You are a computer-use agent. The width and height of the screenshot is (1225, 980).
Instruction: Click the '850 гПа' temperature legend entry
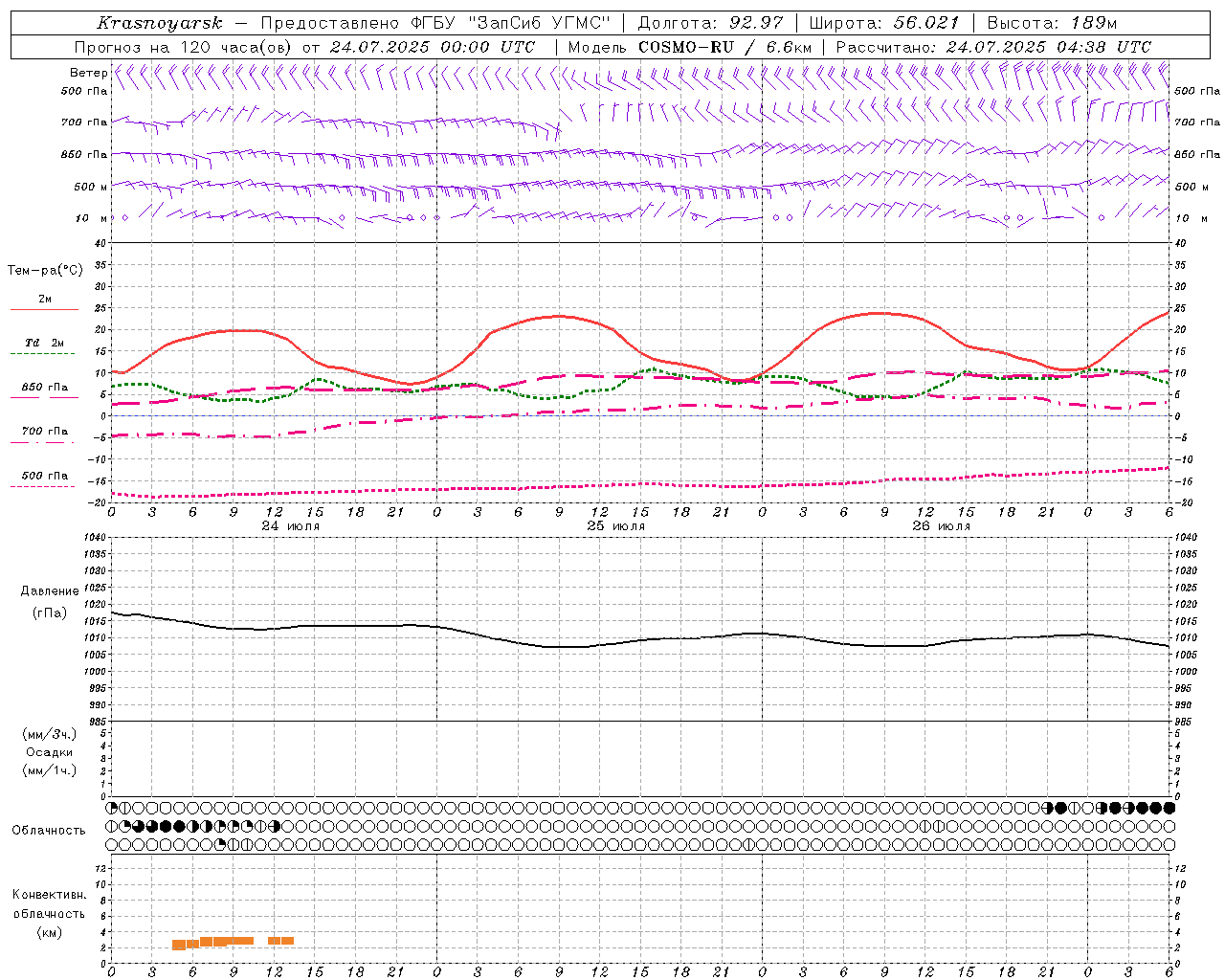(x=44, y=388)
